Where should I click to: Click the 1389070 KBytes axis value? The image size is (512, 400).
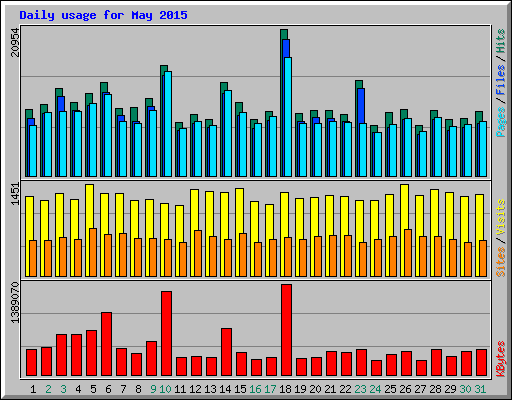tap(15, 303)
